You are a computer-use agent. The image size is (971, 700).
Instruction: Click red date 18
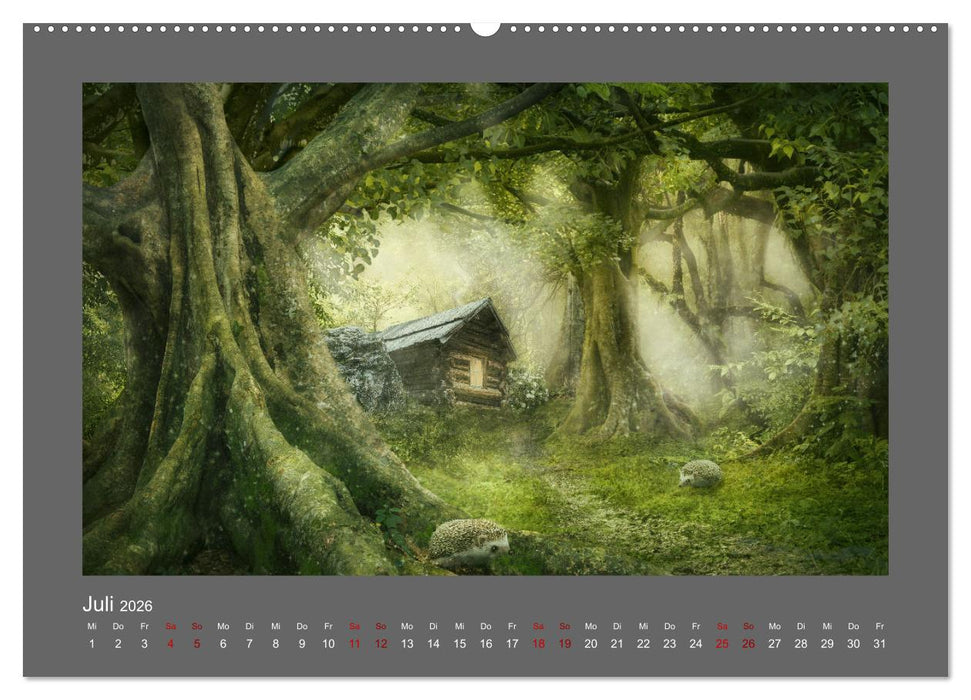click(x=538, y=644)
